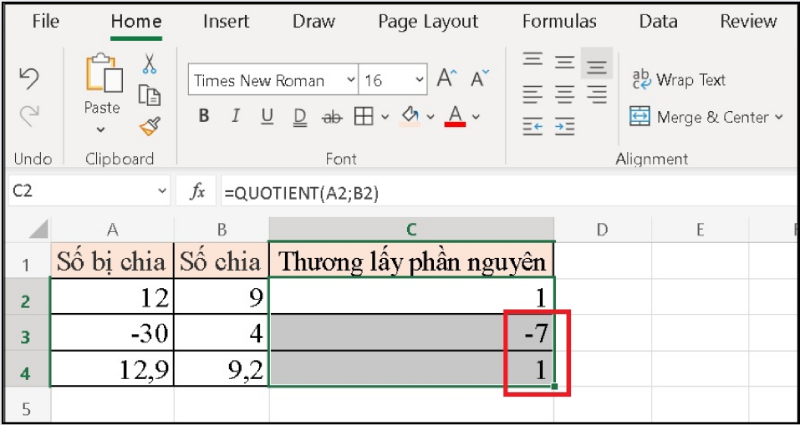The height and width of the screenshot is (425, 800).
Task: Align text left
Action: [533, 94]
